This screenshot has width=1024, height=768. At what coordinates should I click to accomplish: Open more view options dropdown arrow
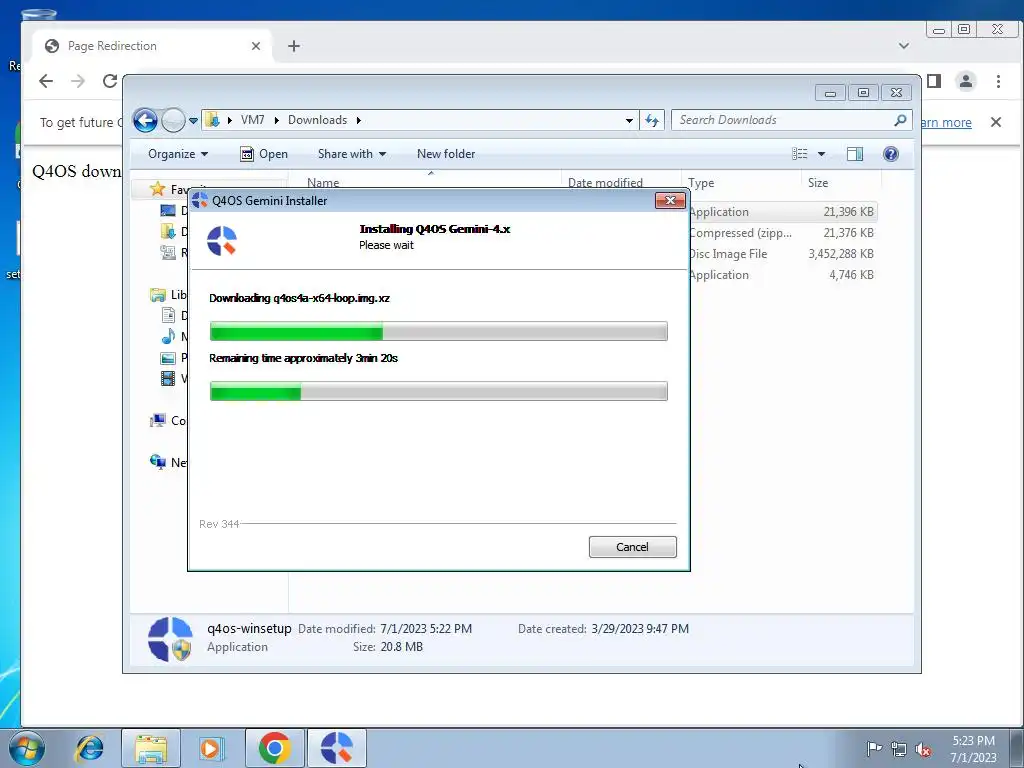[822, 154]
